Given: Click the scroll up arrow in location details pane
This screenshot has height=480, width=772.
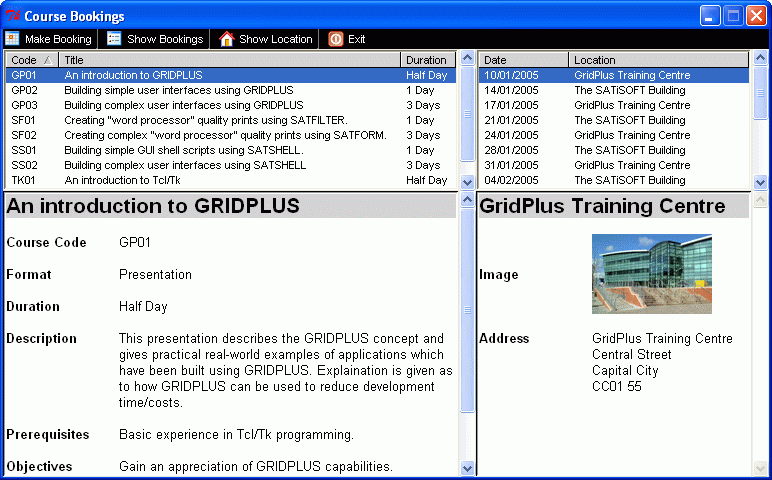Looking at the screenshot, I should pyautogui.click(x=761, y=202).
